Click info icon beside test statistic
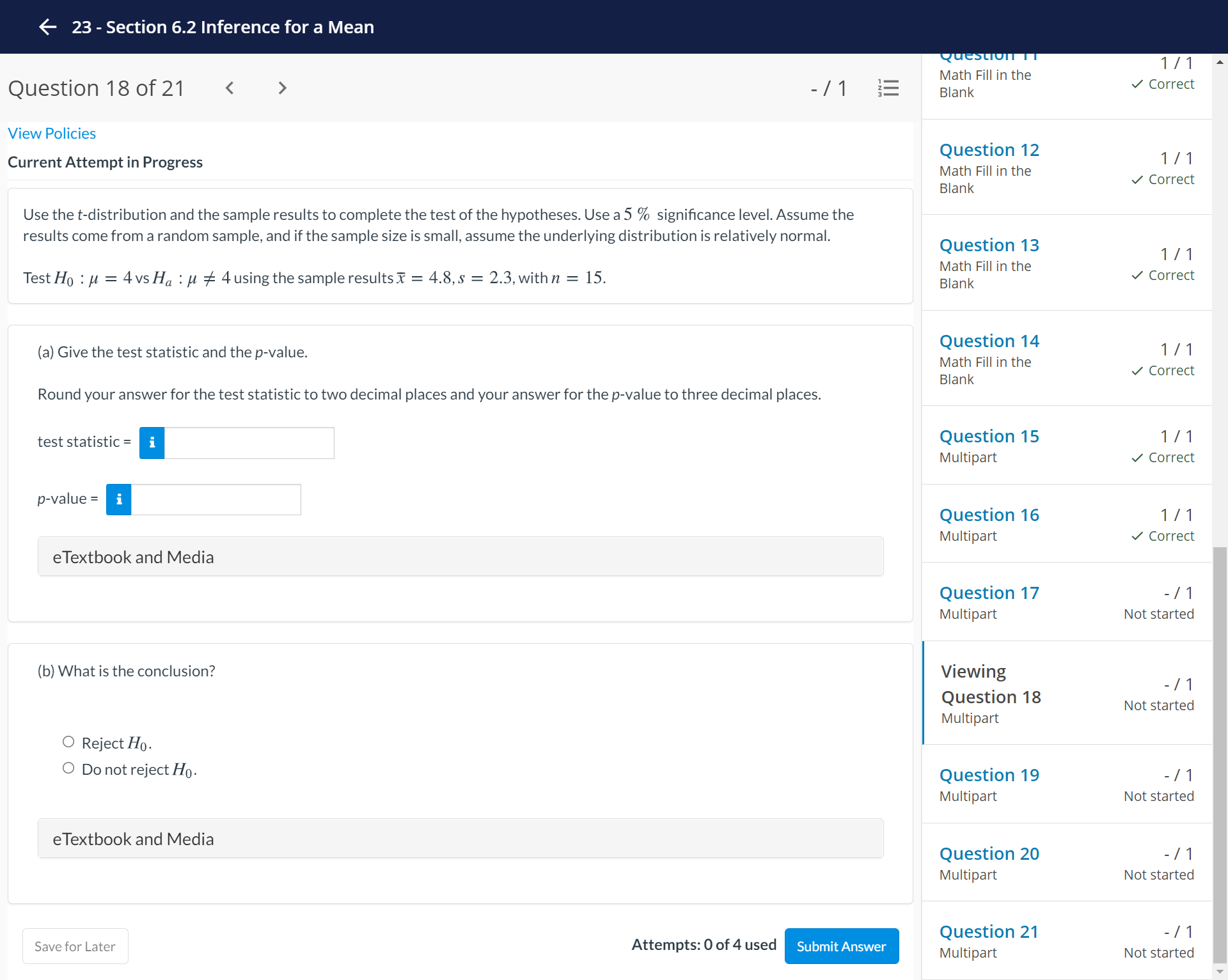1228x980 pixels. [152, 442]
